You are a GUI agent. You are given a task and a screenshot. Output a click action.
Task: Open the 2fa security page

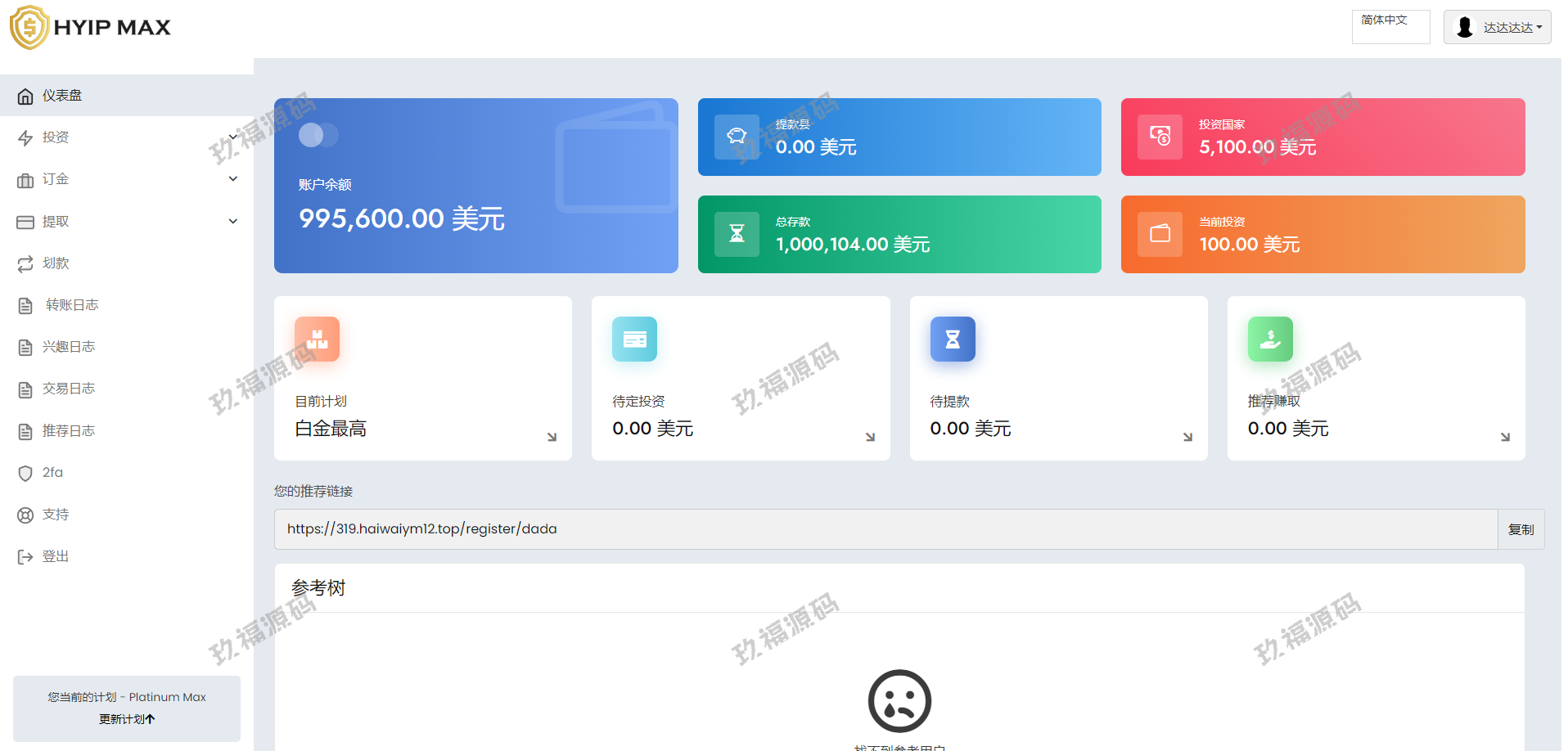click(x=52, y=473)
